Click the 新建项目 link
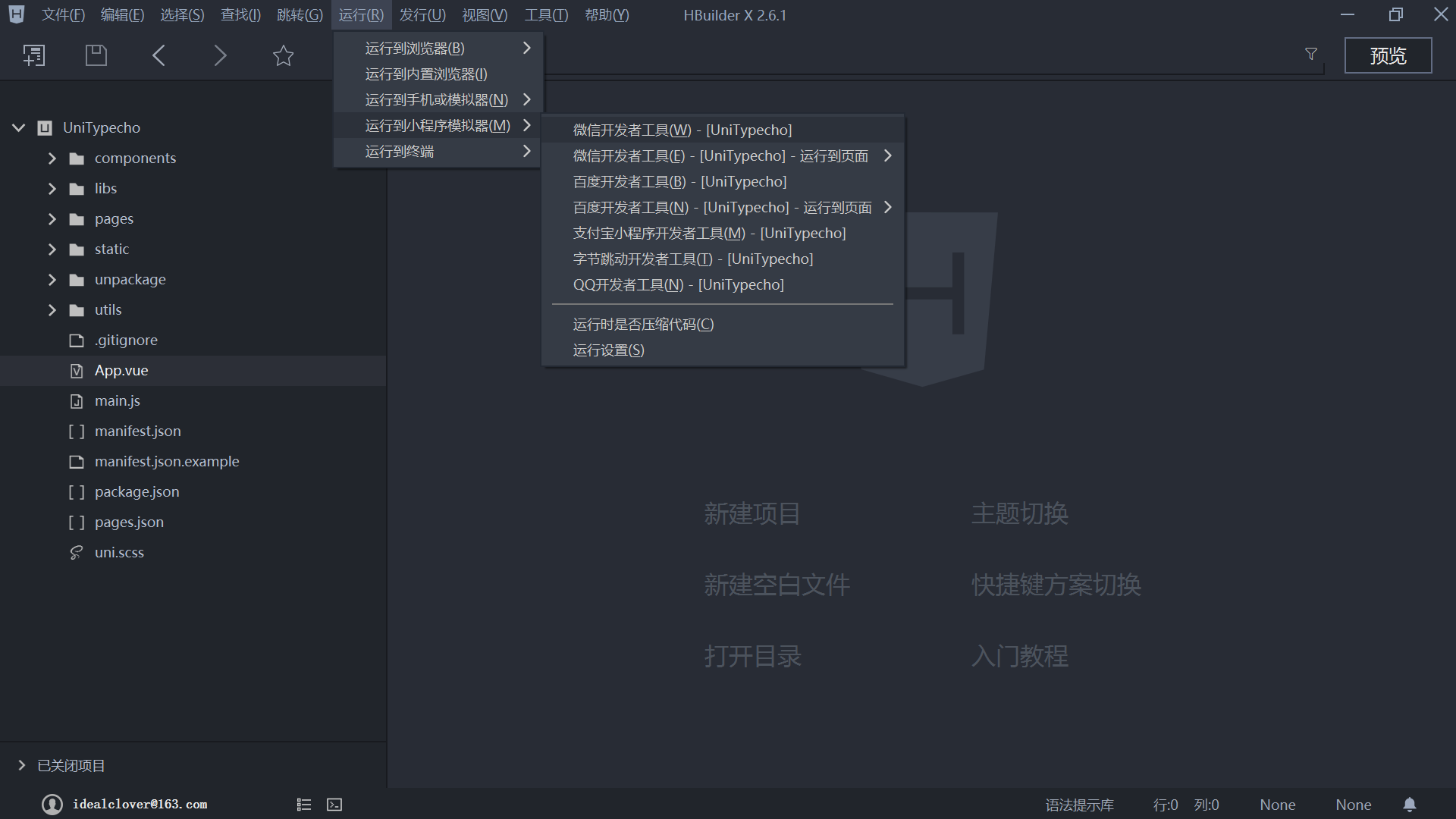 (752, 514)
